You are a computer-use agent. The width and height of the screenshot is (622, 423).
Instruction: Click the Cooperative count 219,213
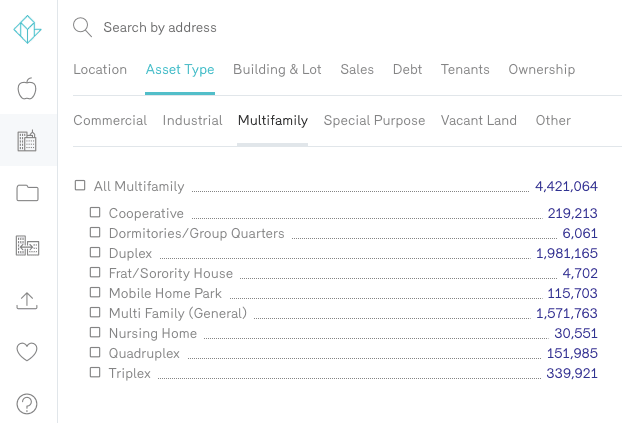[x=572, y=213]
